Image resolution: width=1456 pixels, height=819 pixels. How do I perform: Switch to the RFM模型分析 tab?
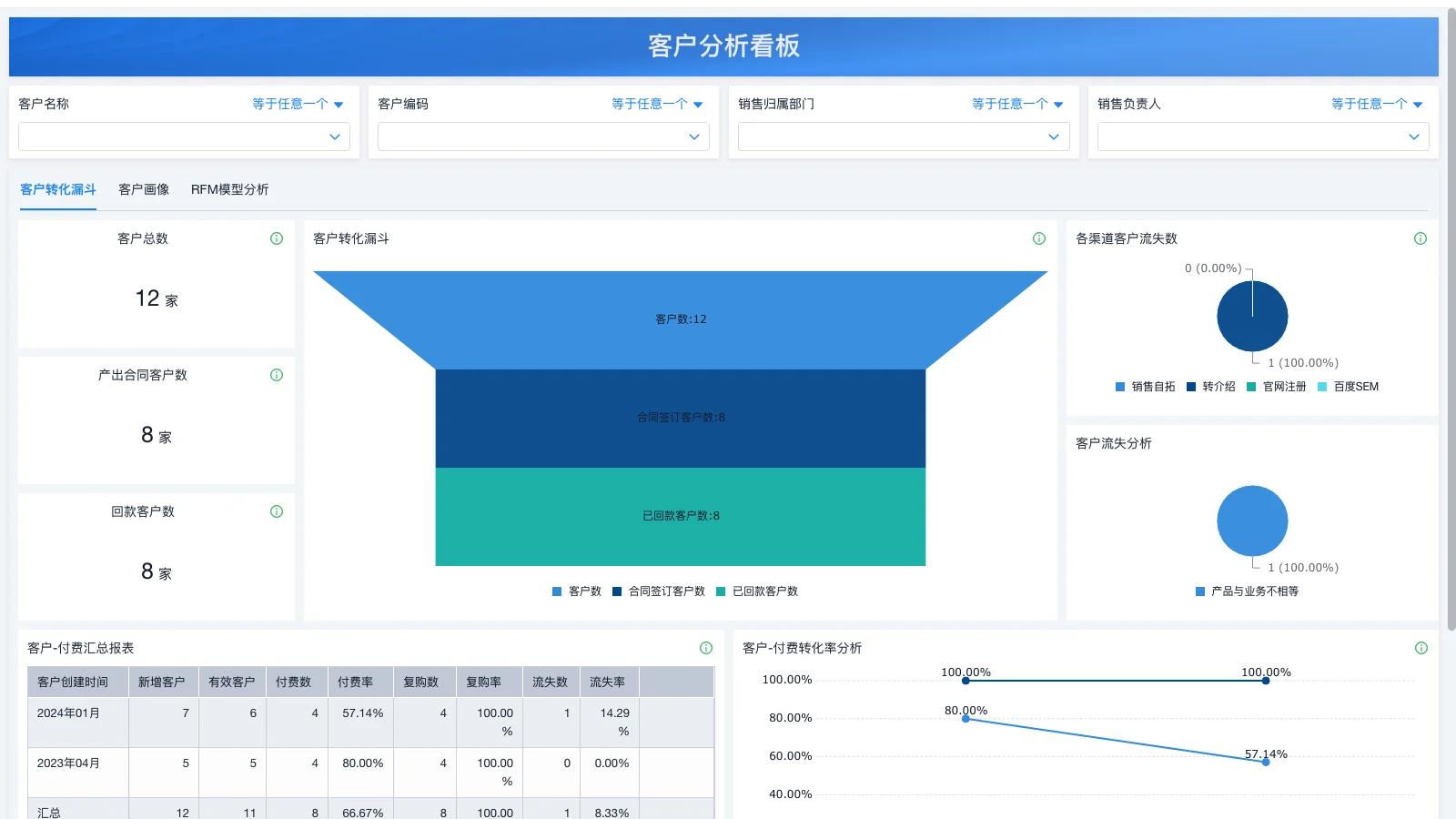(x=231, y=189)
